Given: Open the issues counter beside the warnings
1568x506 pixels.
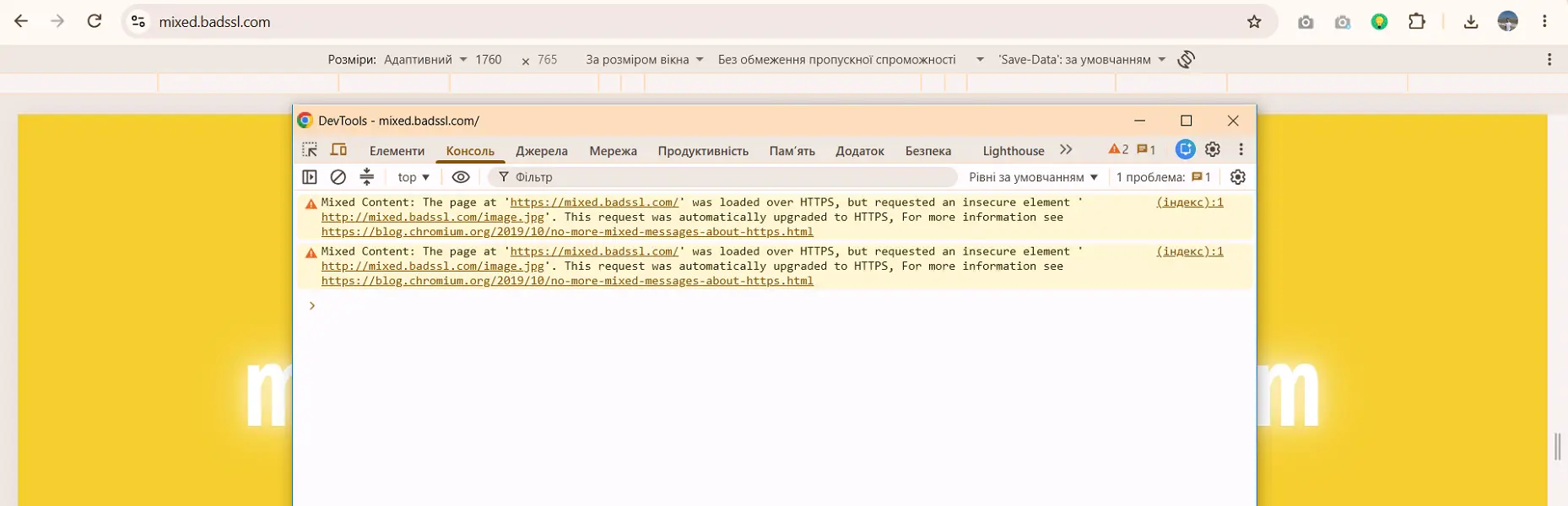Looking at the screenshot, I should tap(1146, 149).
